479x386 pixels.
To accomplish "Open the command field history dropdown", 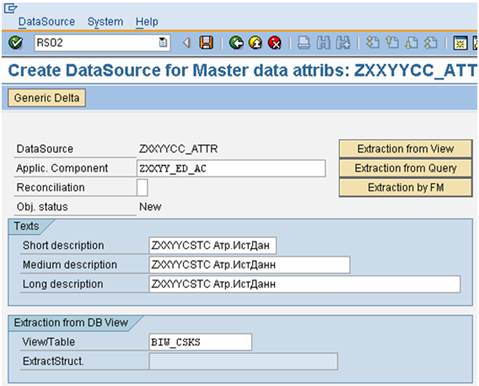I will point(163,43).
